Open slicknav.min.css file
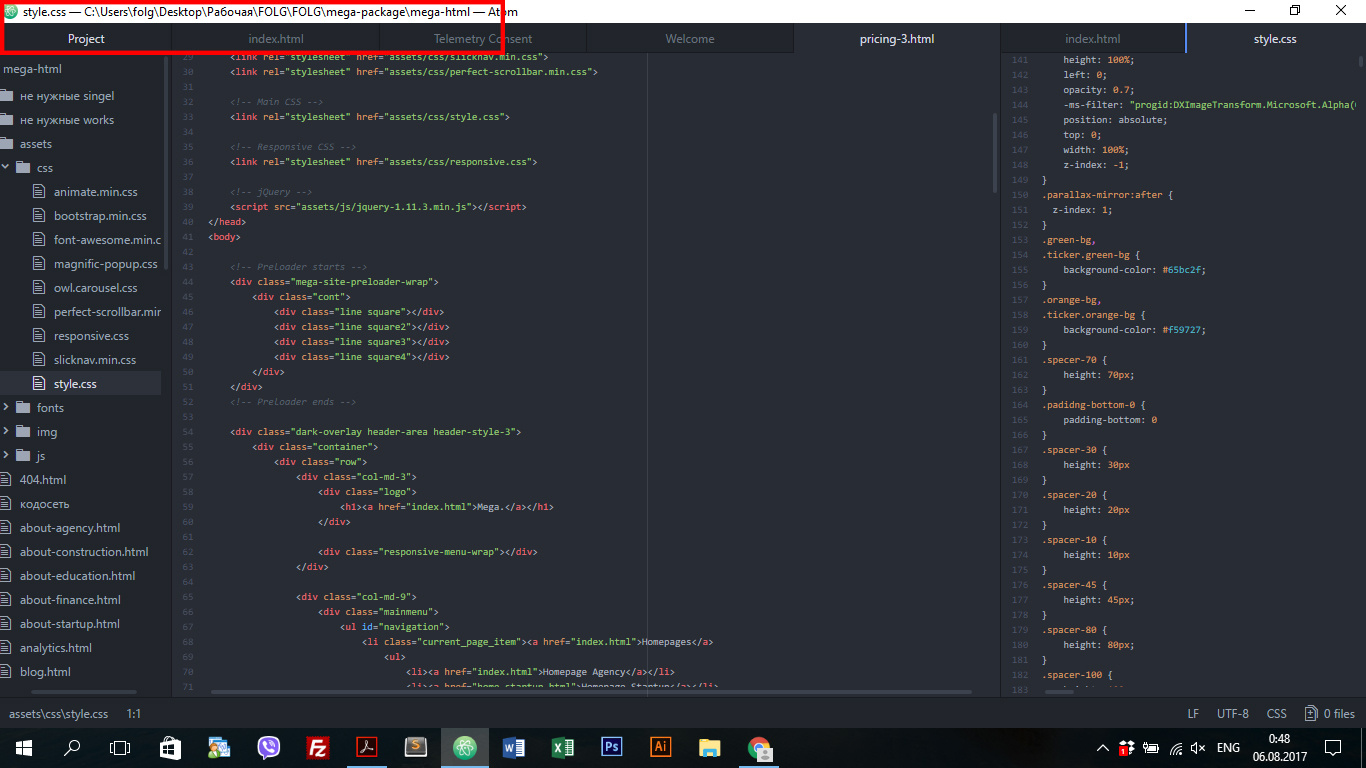The width and height of the screenshot is (1366, 768). [95, 360]
